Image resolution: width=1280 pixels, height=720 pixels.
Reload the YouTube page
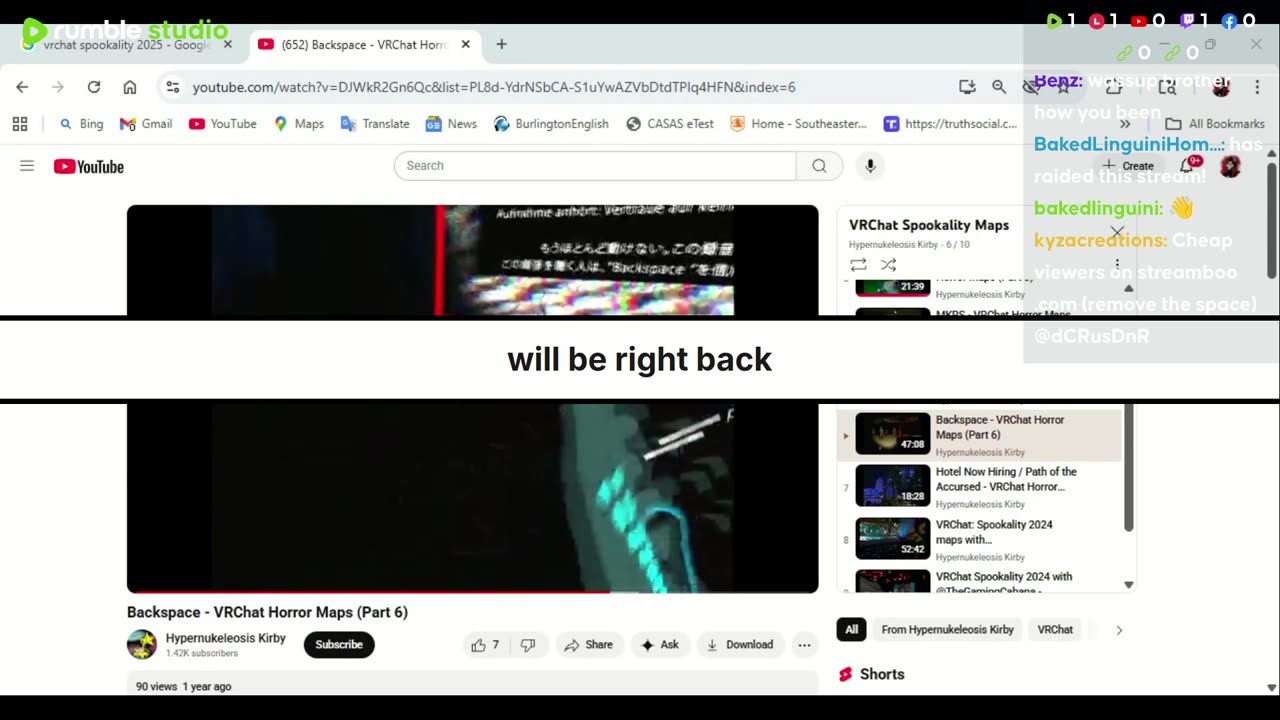[x=94, y=87]
